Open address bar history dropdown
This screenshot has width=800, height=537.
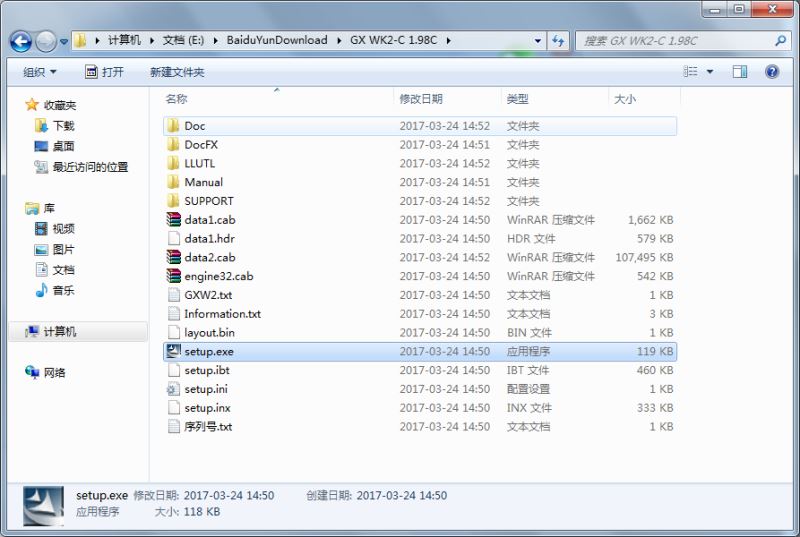pos(538,41)
